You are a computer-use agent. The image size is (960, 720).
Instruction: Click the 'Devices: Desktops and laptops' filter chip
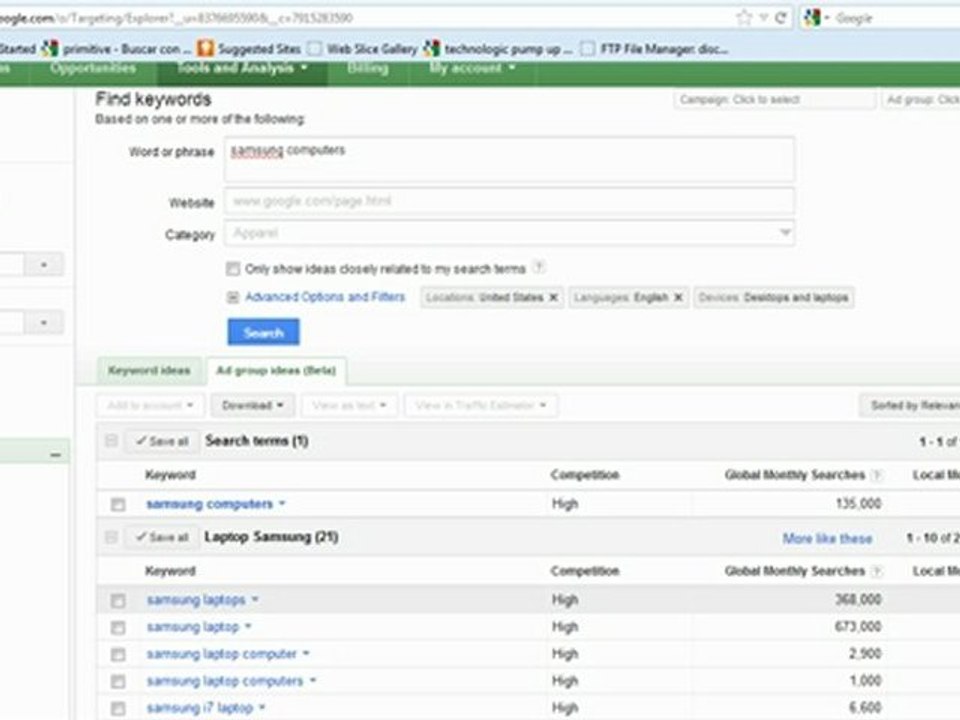773,298
